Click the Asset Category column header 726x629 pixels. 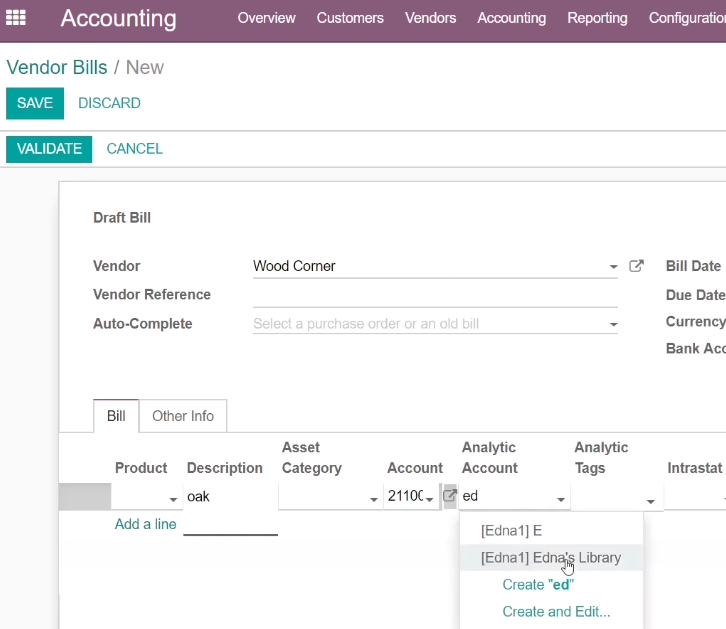[312, 458]
